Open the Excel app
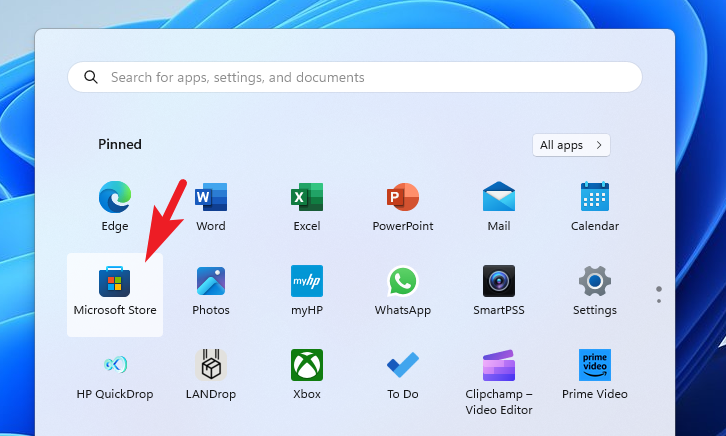 coord(307,206)
